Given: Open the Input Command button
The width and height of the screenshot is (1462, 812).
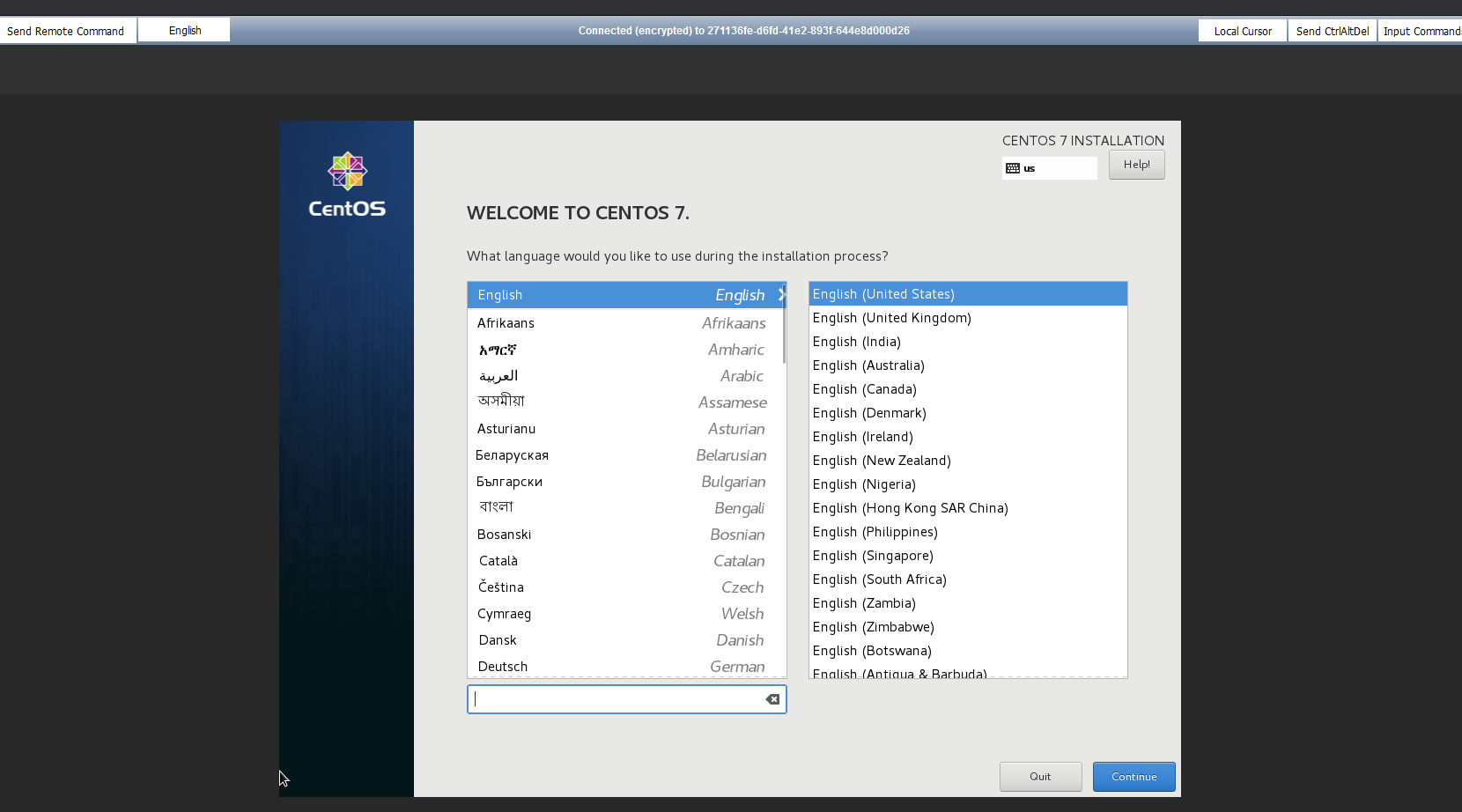Looking at the screenshot, I should [x=1420, y=31].
